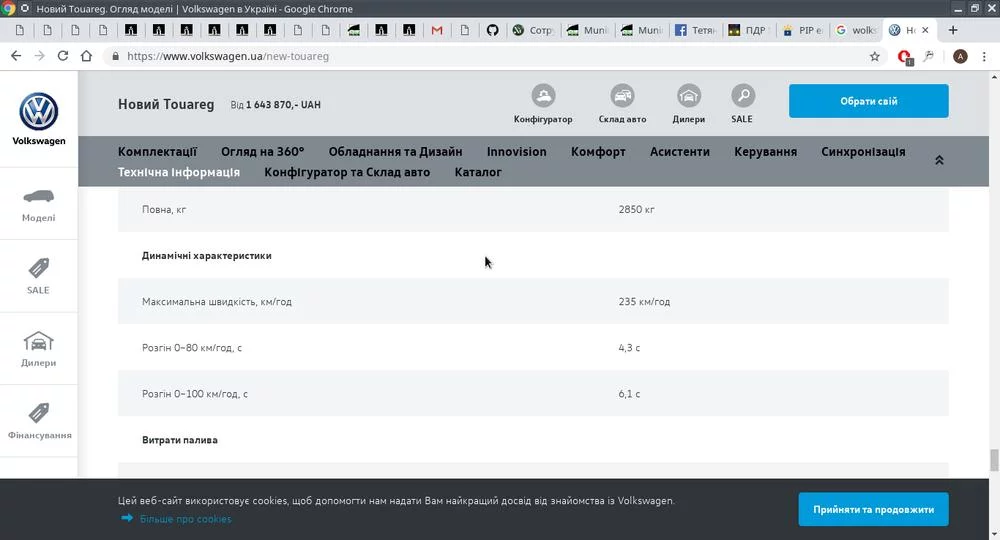Switch to the Facebook Тетян tab
The width and height of the screenshot is (1000, 540).
click(x=696, y=30)
